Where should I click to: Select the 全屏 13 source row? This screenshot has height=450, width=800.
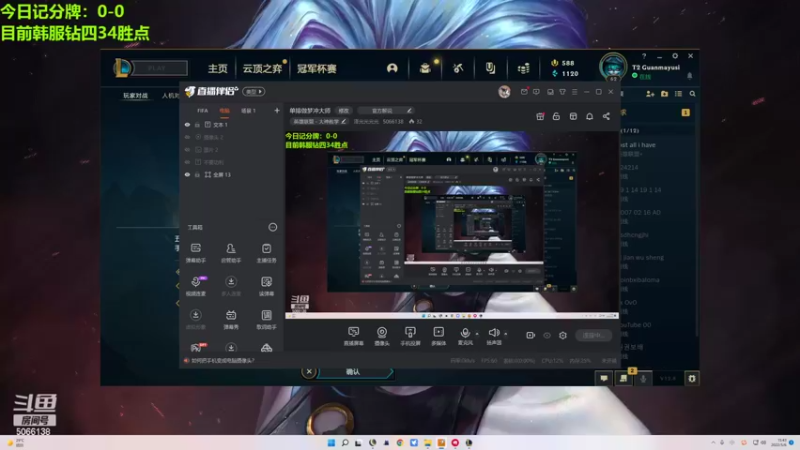point(232,174)
